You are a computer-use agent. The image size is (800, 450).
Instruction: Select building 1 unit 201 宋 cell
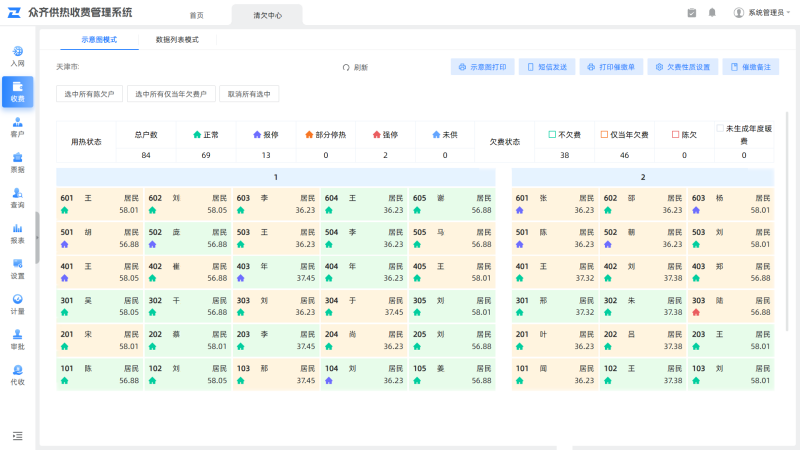coord(100,340)
